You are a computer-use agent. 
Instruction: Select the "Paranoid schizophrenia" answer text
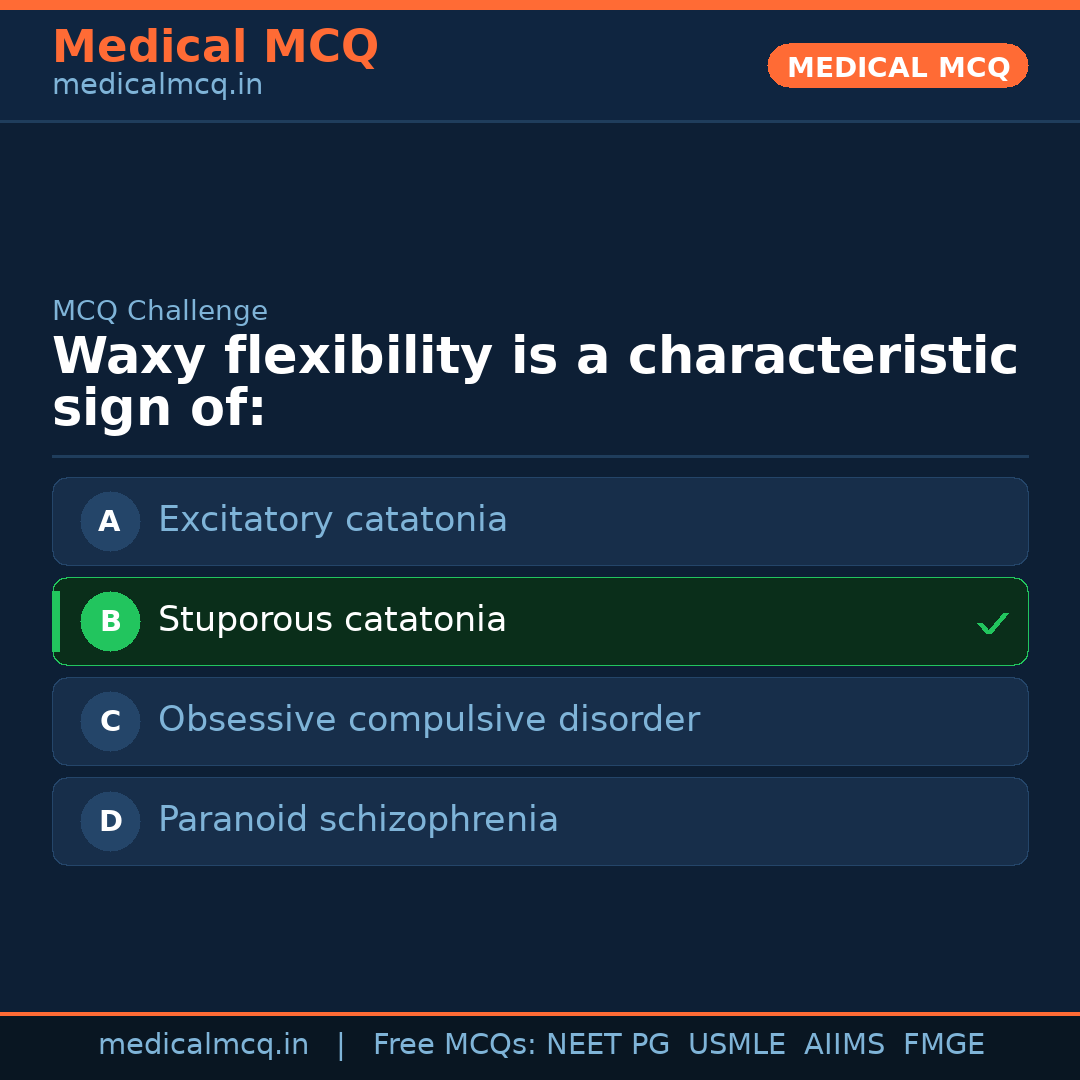click(x=358, y=820)
